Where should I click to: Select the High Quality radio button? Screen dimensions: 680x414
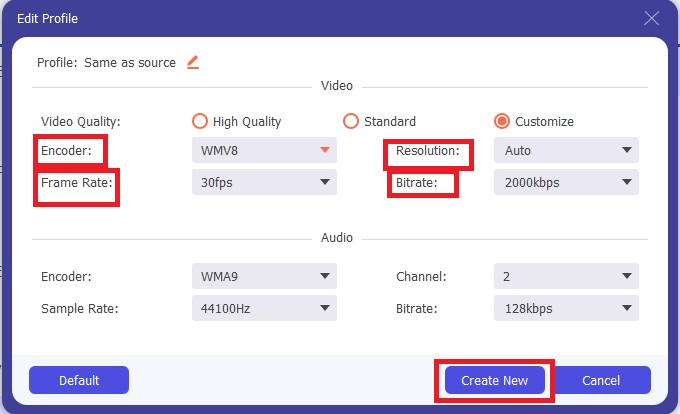tap(200, 121)
